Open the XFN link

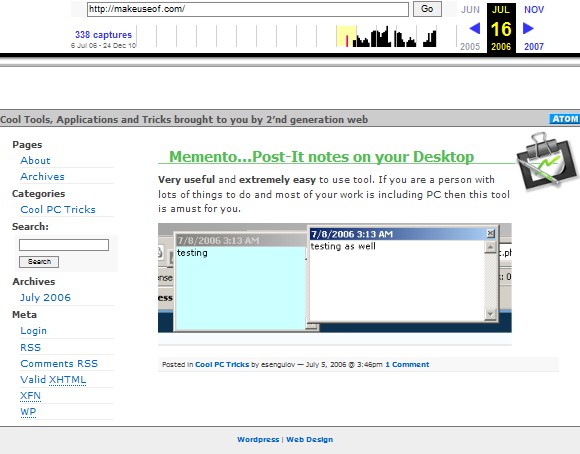click(30, 396)
